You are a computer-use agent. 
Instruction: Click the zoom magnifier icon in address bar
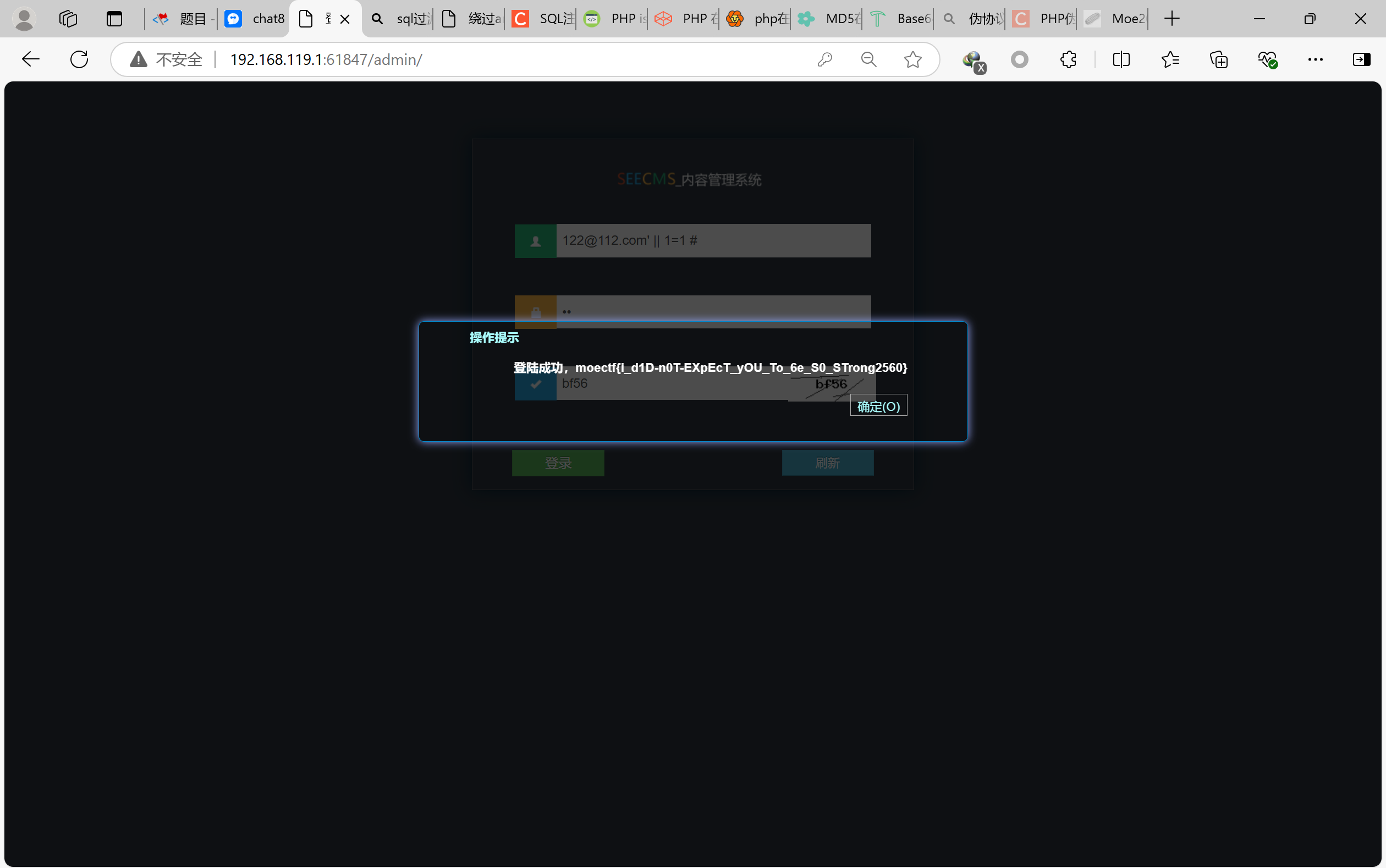point(869,59)
